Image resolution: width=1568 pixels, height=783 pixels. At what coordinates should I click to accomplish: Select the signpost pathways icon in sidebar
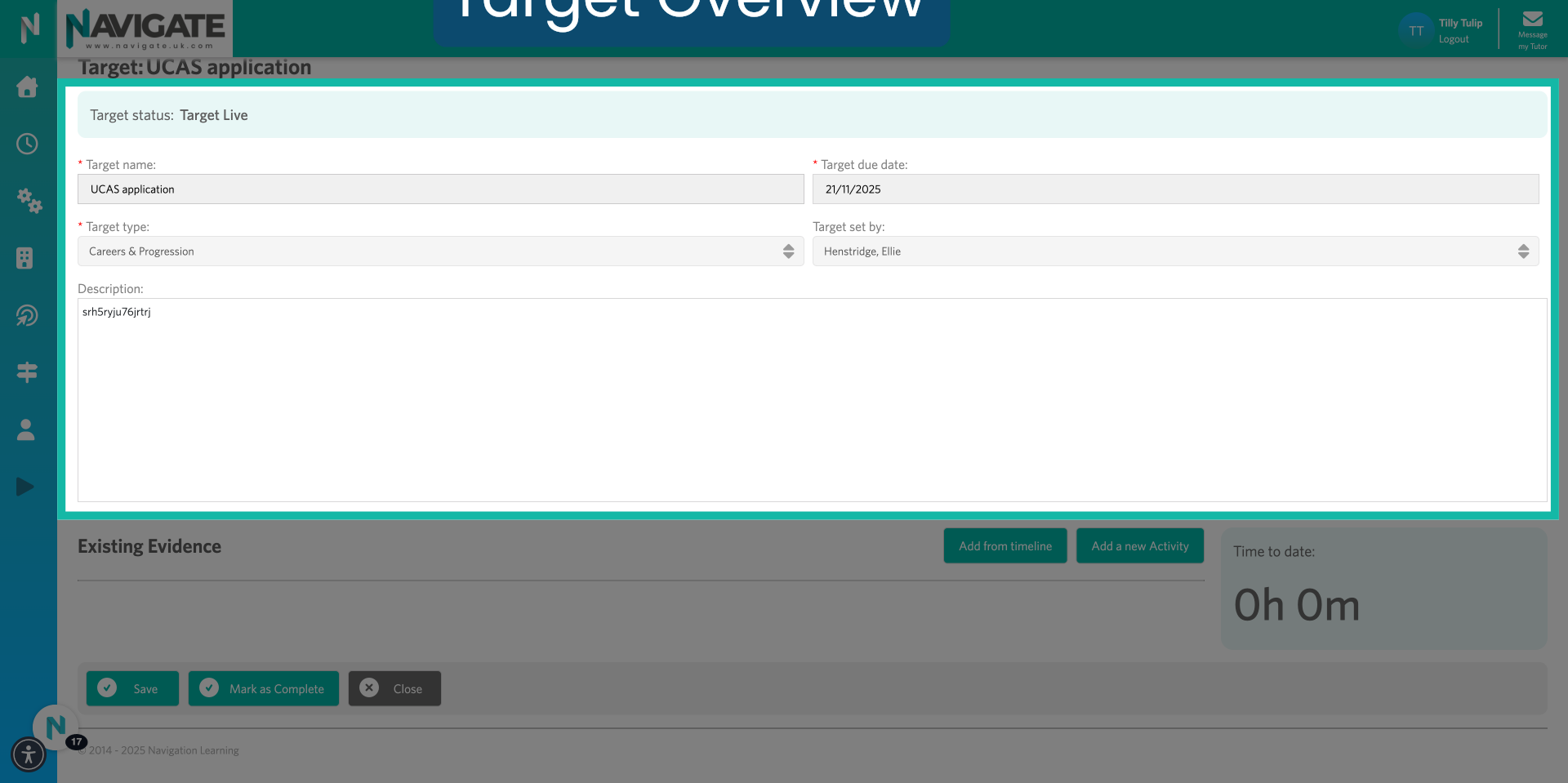[x=27, y=372]
